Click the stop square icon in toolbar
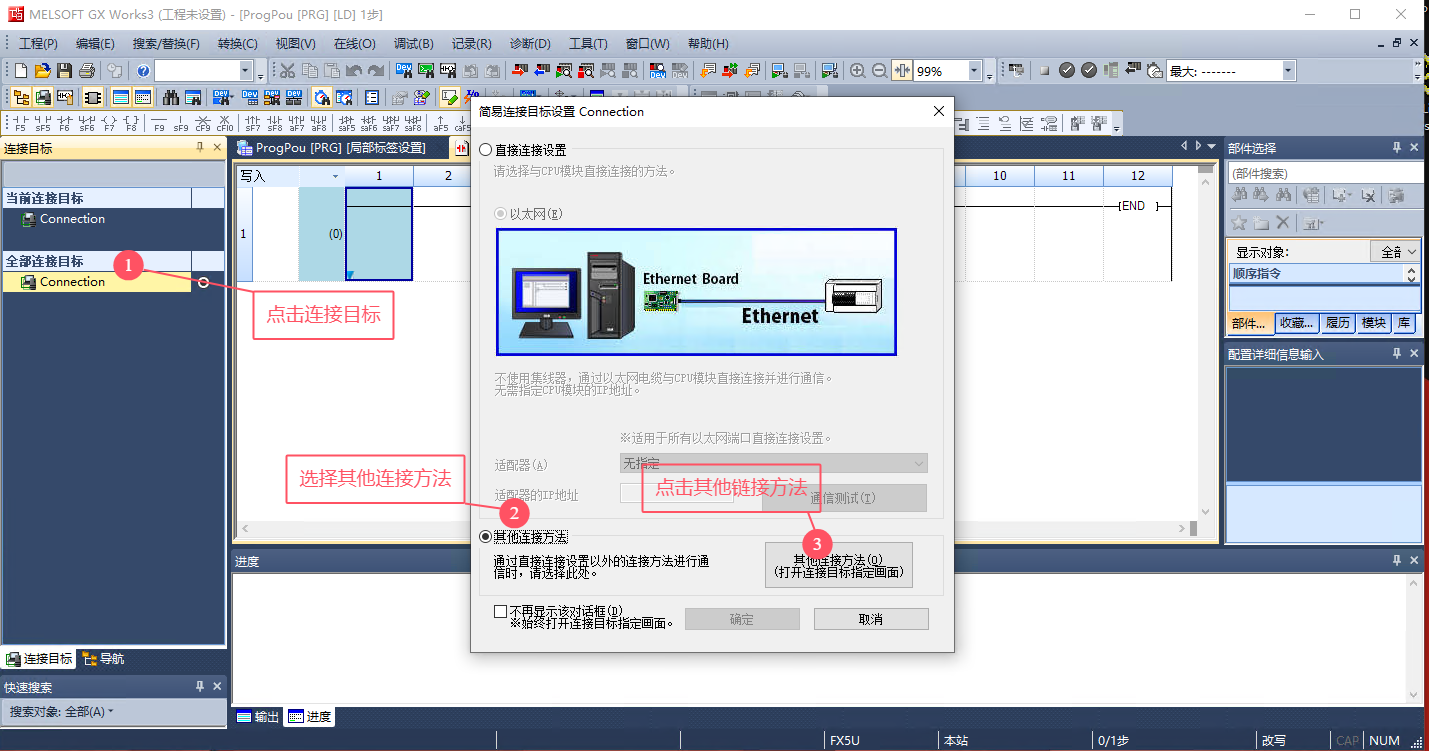The height and width of the screenshot is (751, 1429). pyautogui.click(x=1044, y=71)
